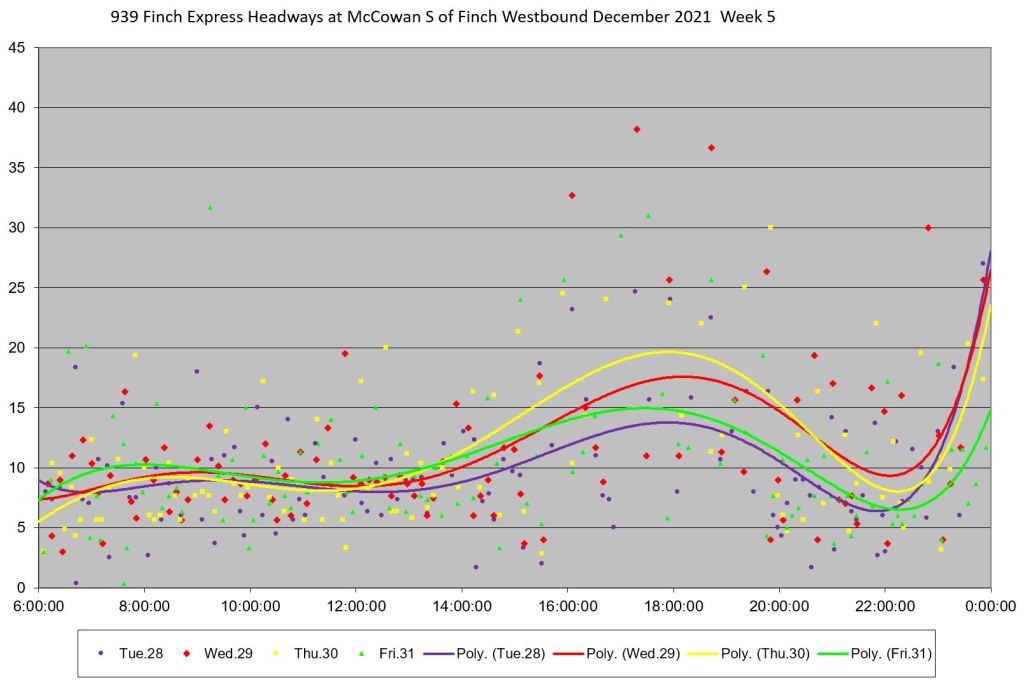Click the 6:00:00 x-axis label
The image size is (1024, 685).
[x=38, y=606]
